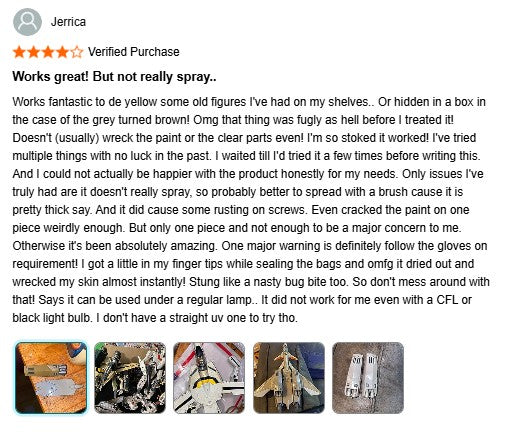
Task: Click Jerrica's gray profile avatar icon
Action: pos(27,22)
